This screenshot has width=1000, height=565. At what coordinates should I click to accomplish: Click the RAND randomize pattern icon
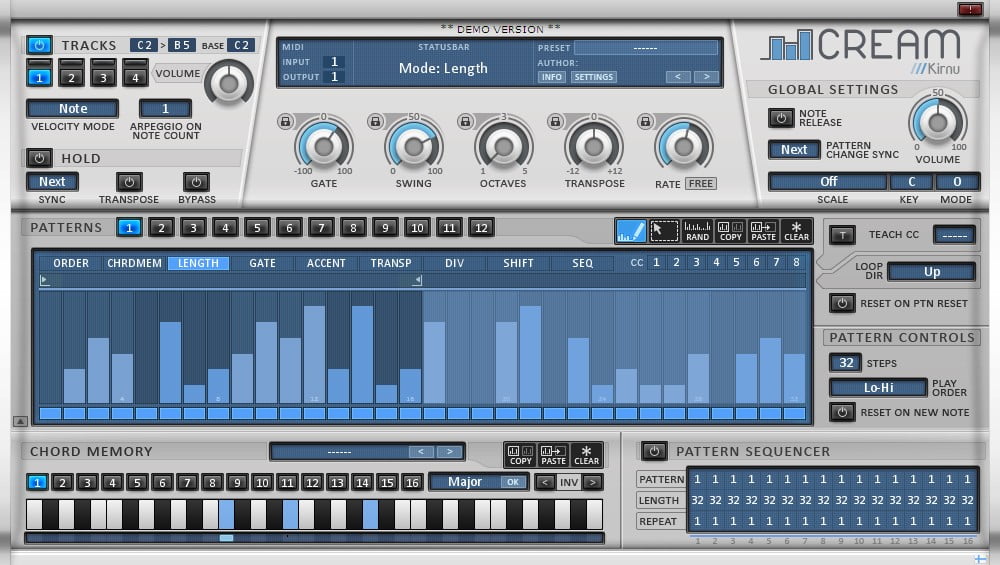(697, 231)
